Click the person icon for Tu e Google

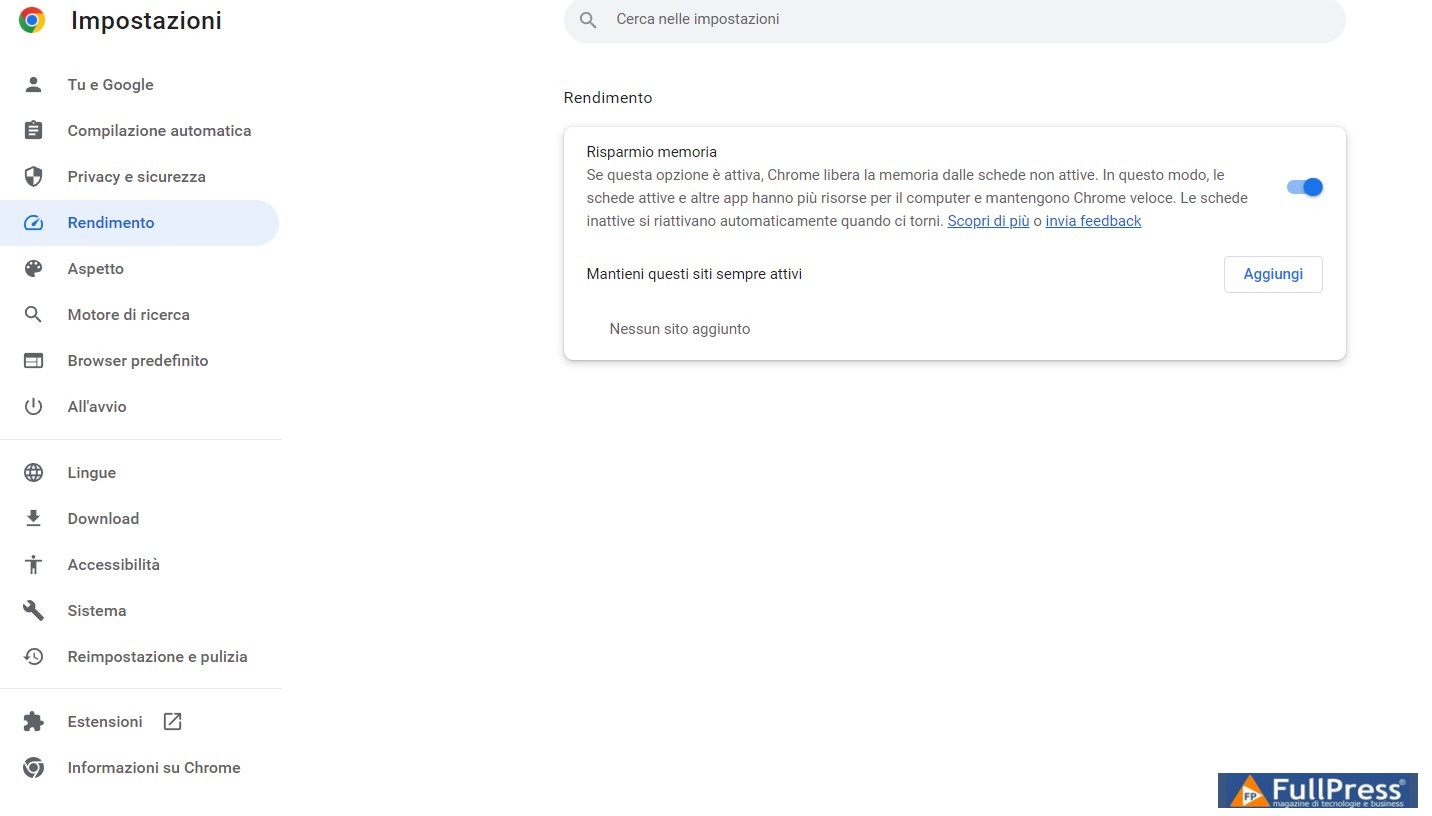(x=33, y=85)
